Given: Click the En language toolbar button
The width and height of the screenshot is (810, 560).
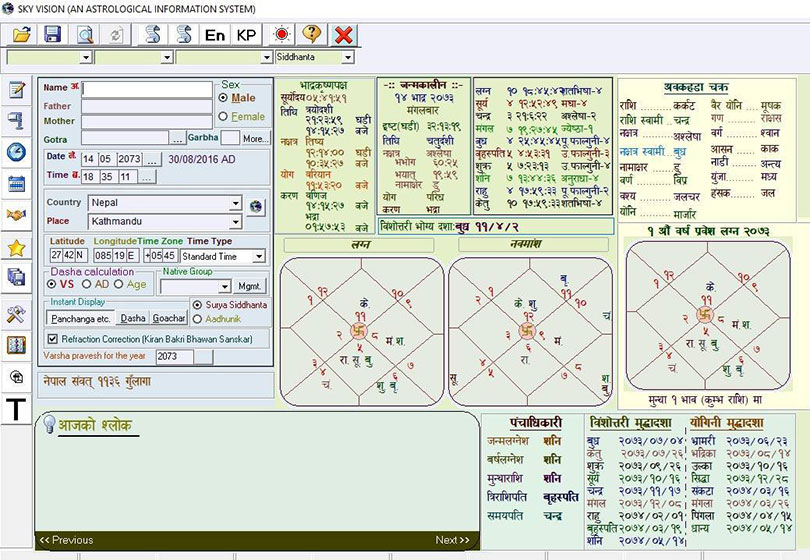Looking at the screenshot, I should (215, 34).
